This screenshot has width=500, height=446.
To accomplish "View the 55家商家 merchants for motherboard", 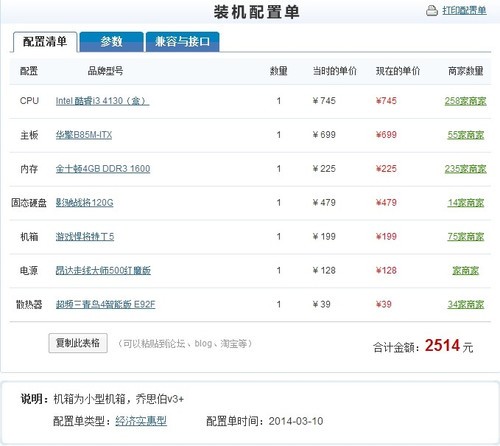I will (x=465, y=135).
